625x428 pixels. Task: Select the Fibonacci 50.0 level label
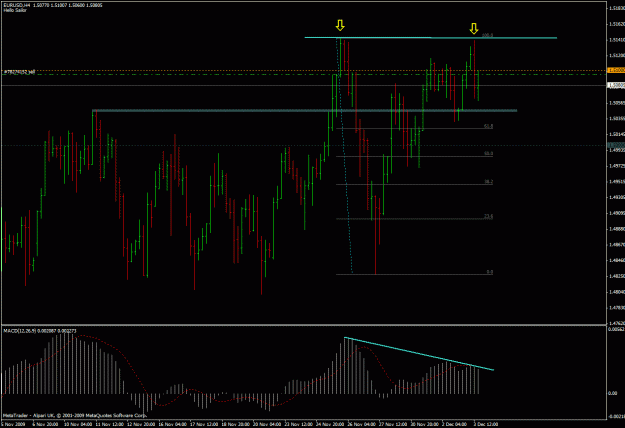(488, 153)
